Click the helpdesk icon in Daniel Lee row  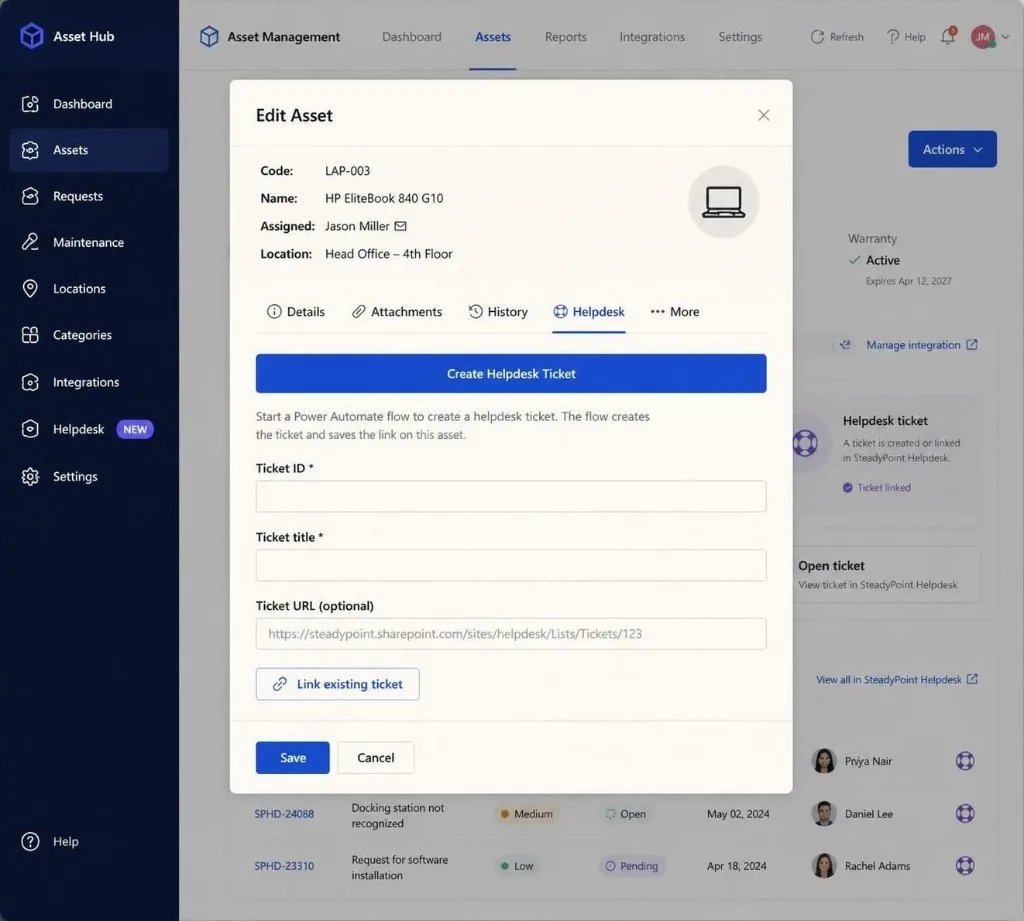[965, 813]
